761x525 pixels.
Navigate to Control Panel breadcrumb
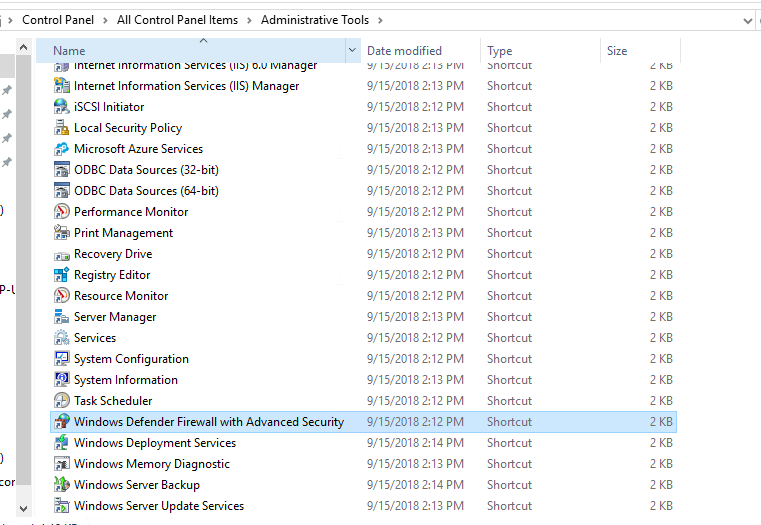click(x=58, y=20)
